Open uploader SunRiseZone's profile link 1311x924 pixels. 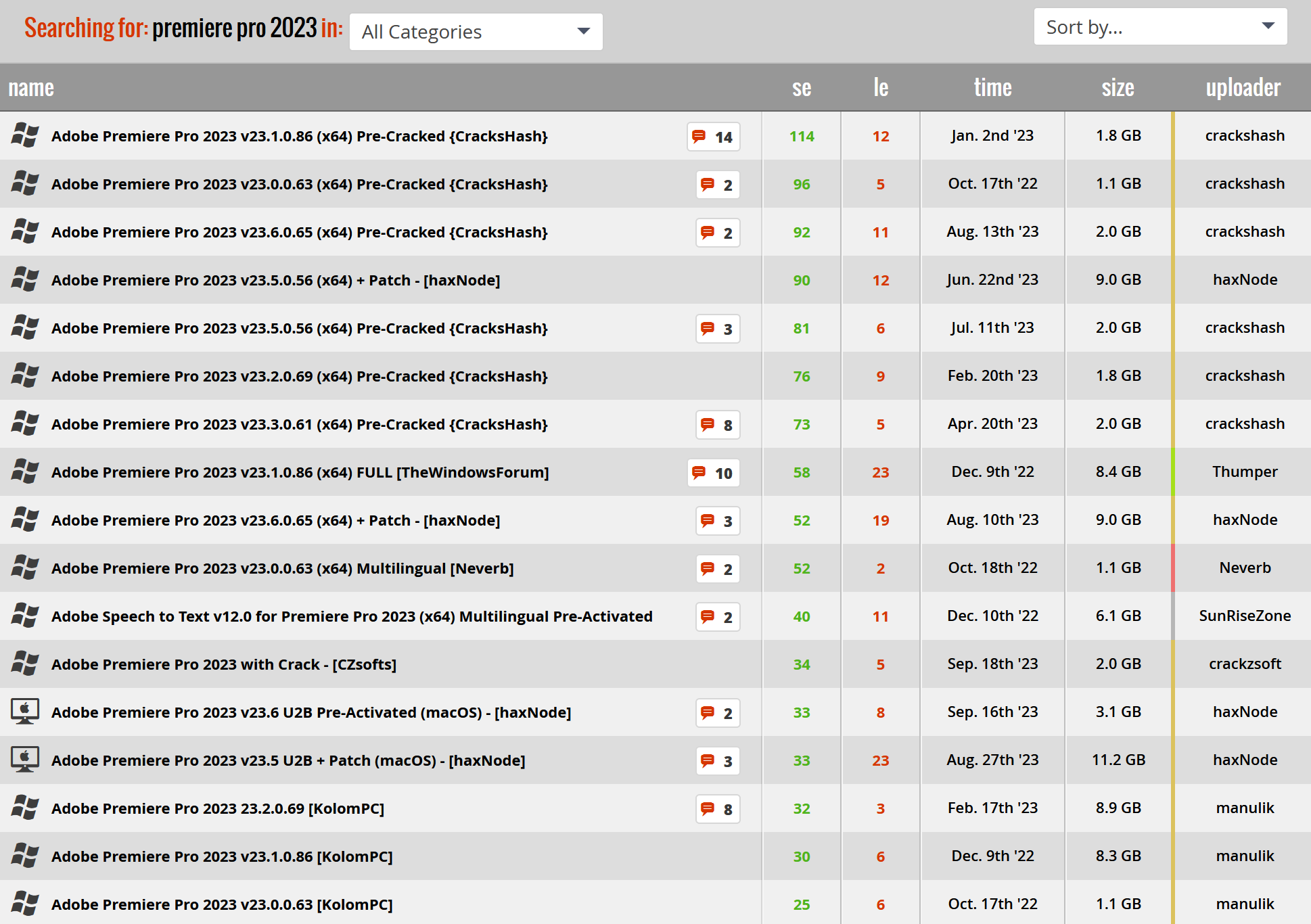coord(1244,616)
